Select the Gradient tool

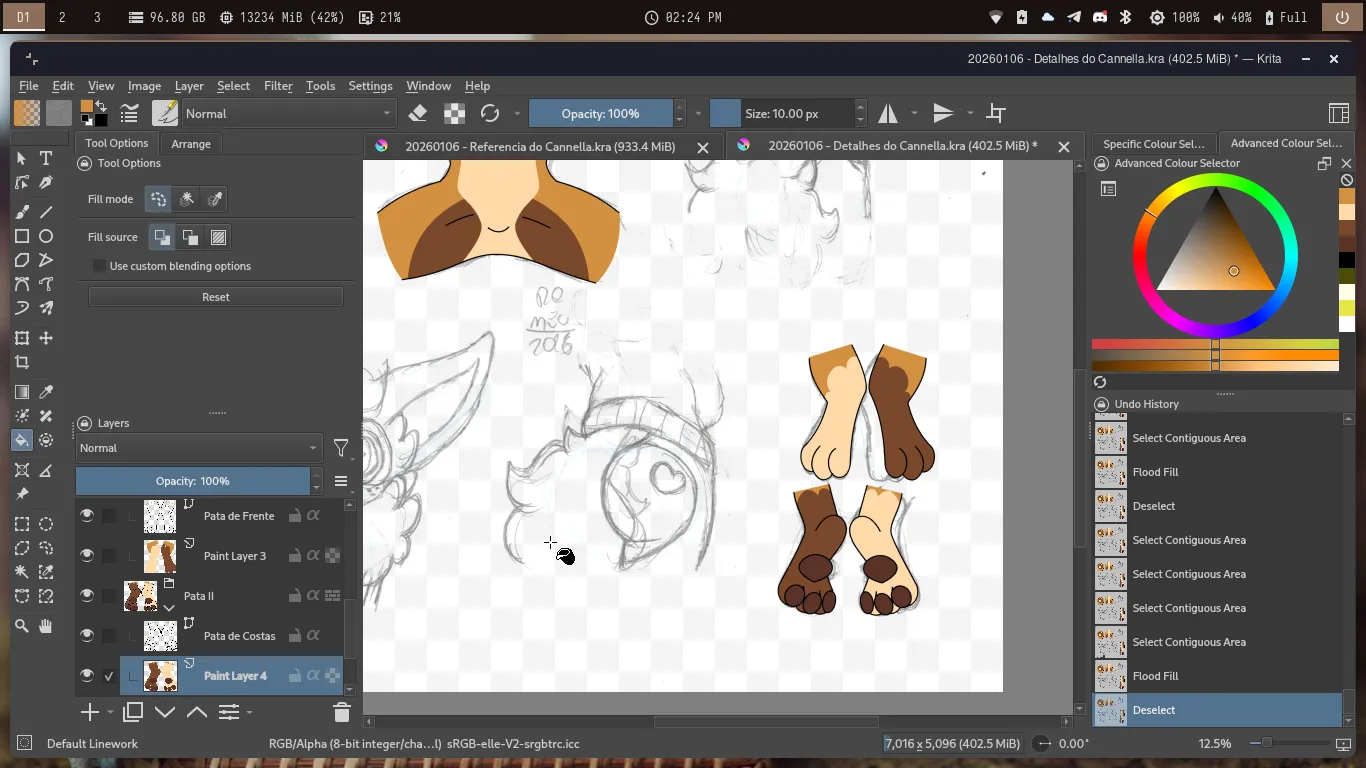point(22,392)
